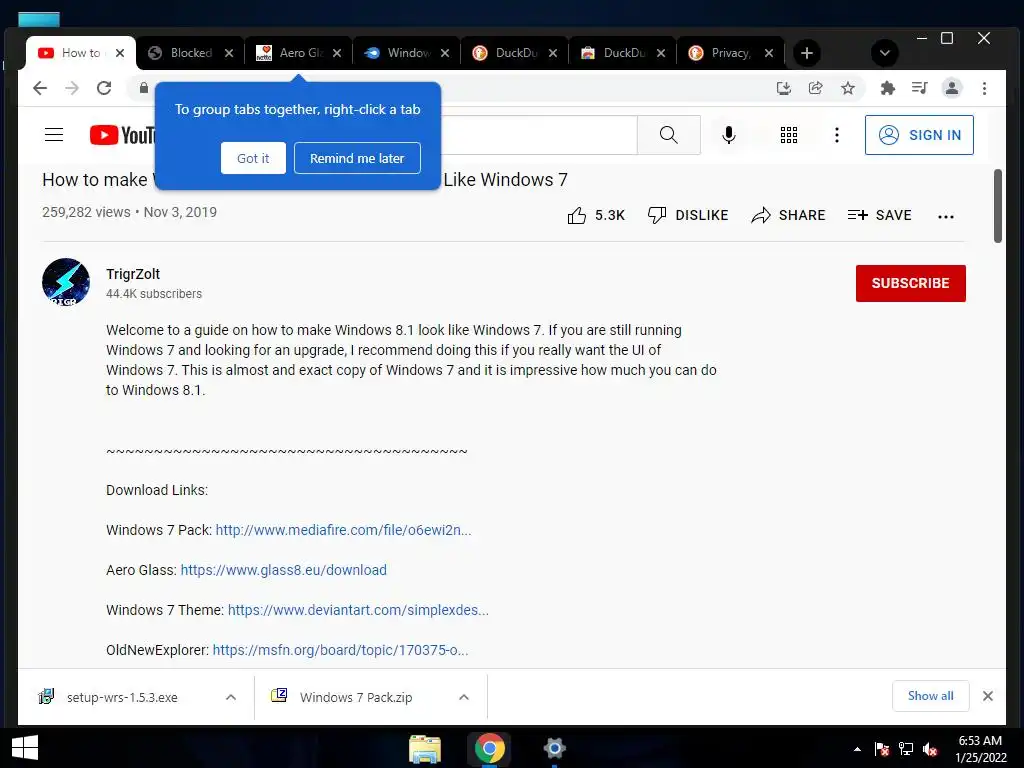Open a new tab with the plus button
The width and height of the screenshot is (1024, 768).
807,53
